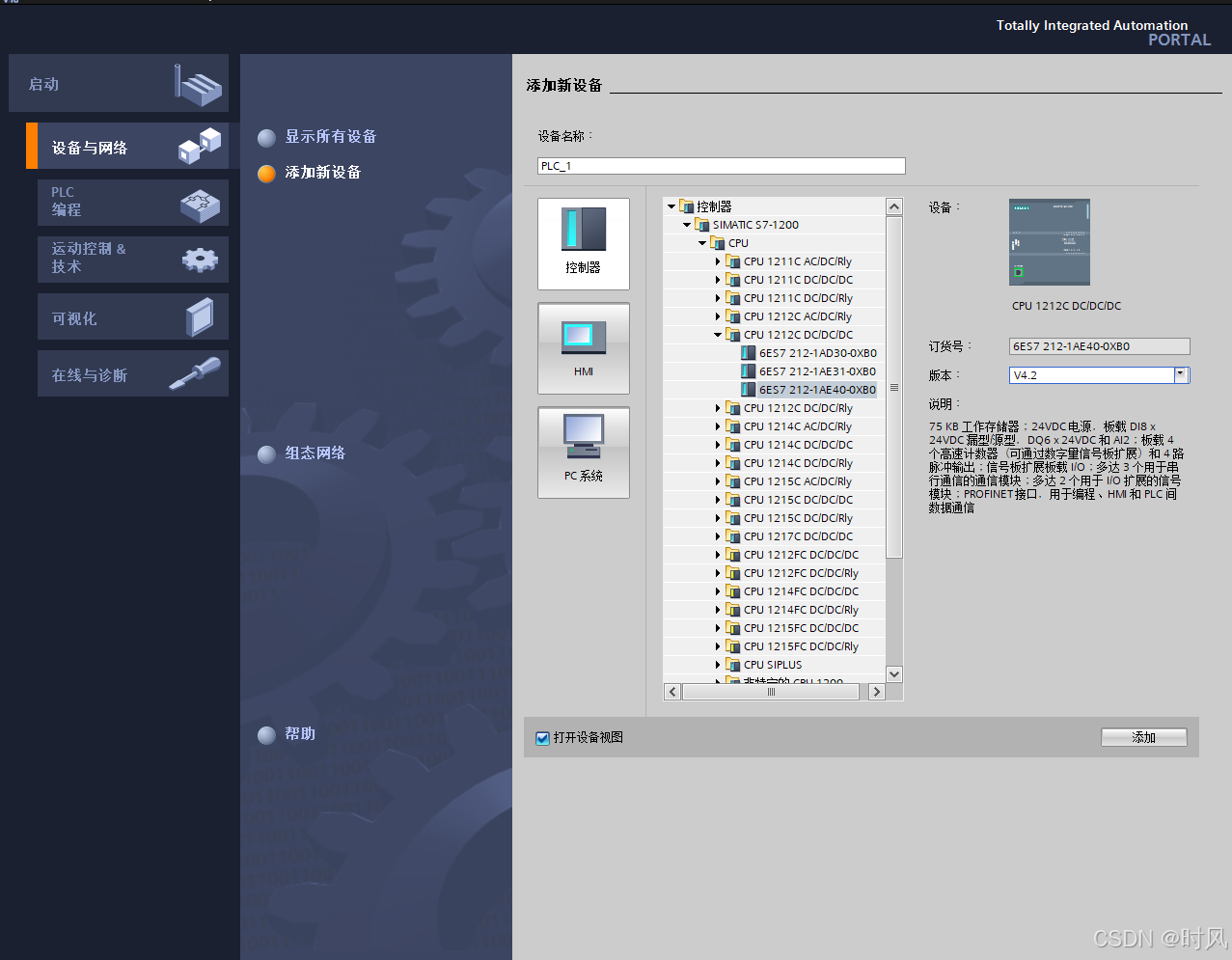Click module icon beside 6ES7 212-1AE40-0XB0

point(749,390)
